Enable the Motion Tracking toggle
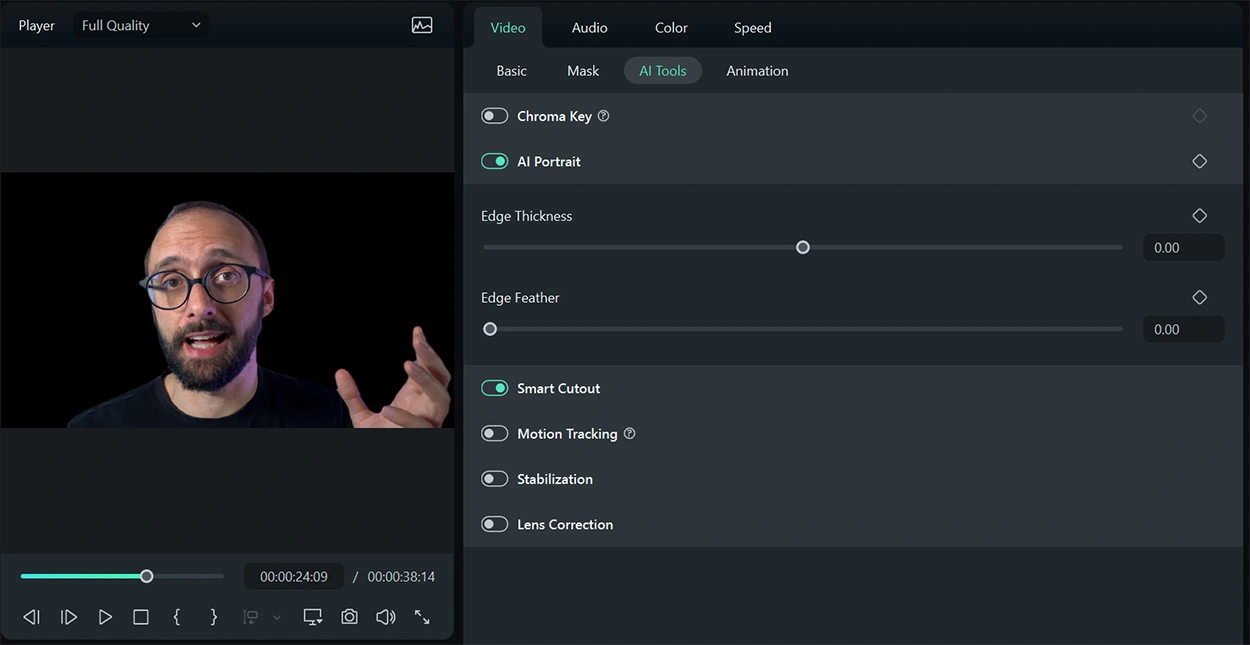The image size is (1250, 645). click(495, 434)
